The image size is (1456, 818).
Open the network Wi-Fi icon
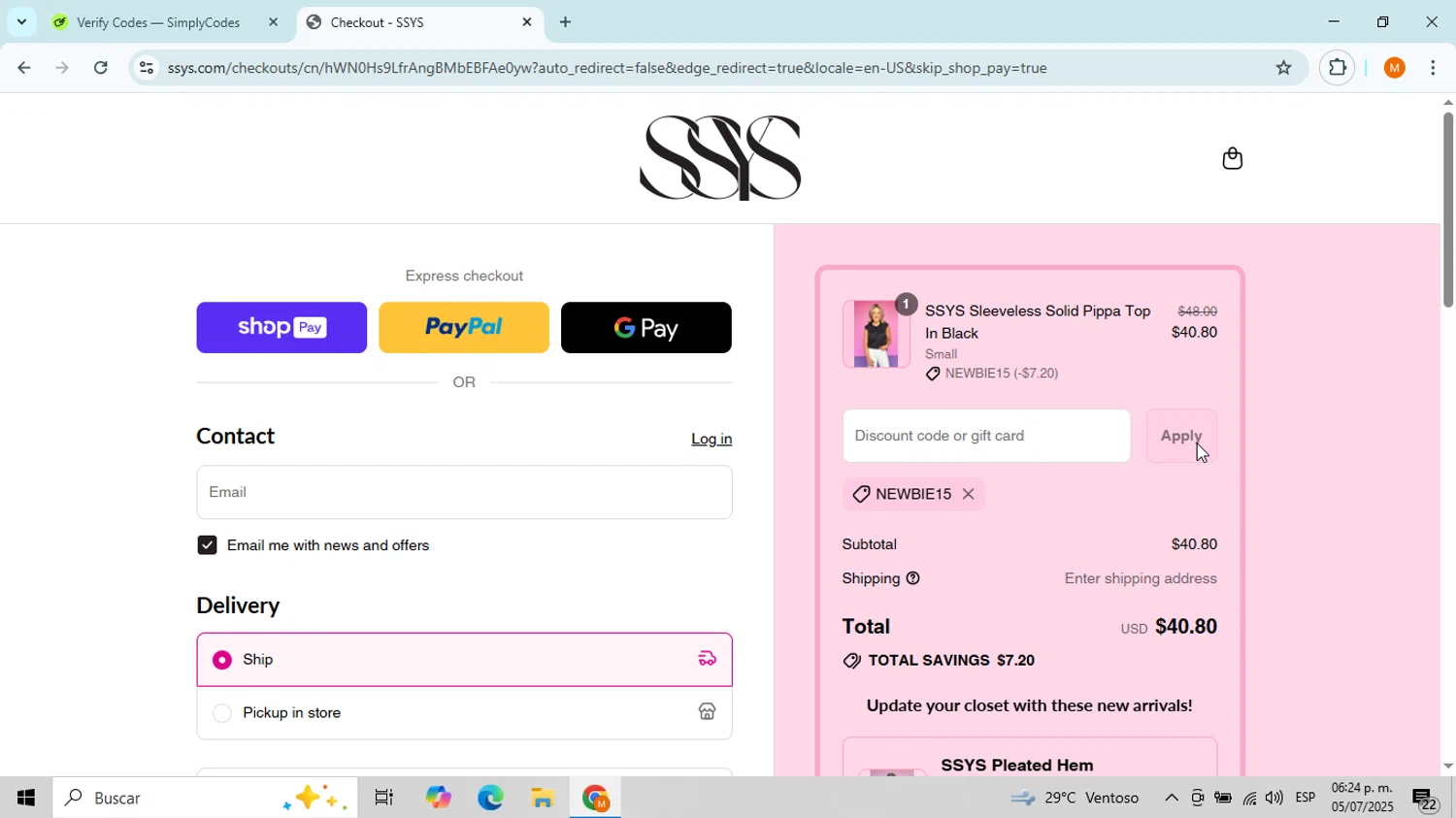coord(1249,798)
